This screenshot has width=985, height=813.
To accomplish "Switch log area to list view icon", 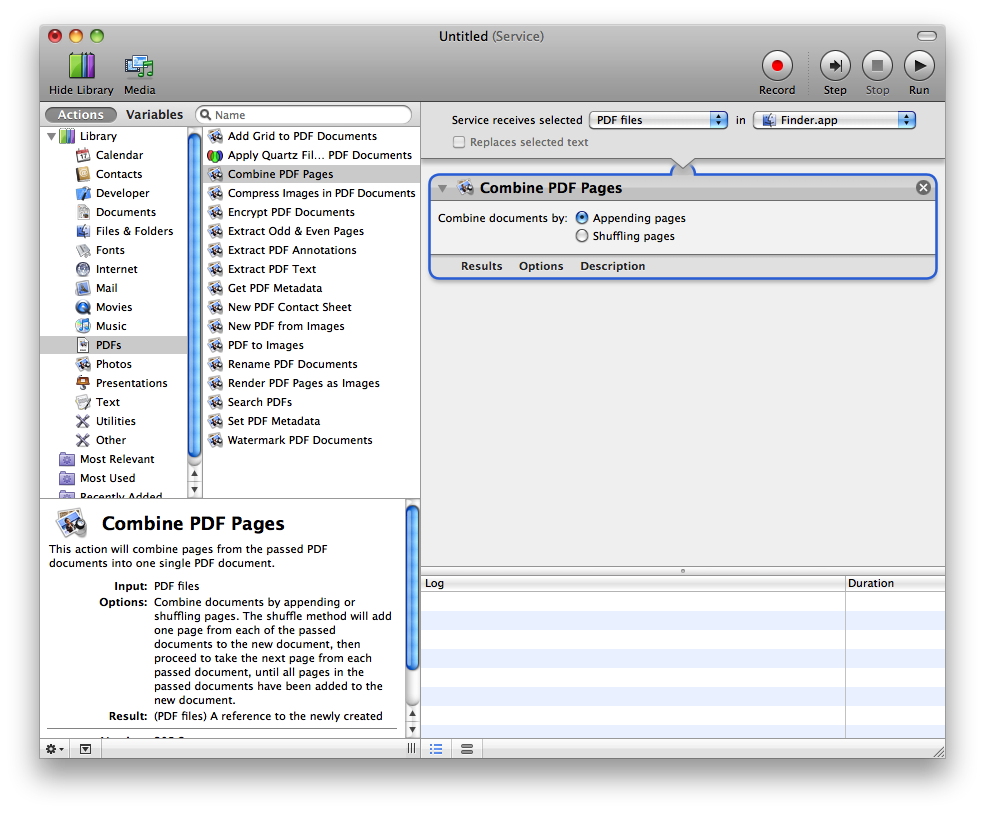I will click(436, 748).
